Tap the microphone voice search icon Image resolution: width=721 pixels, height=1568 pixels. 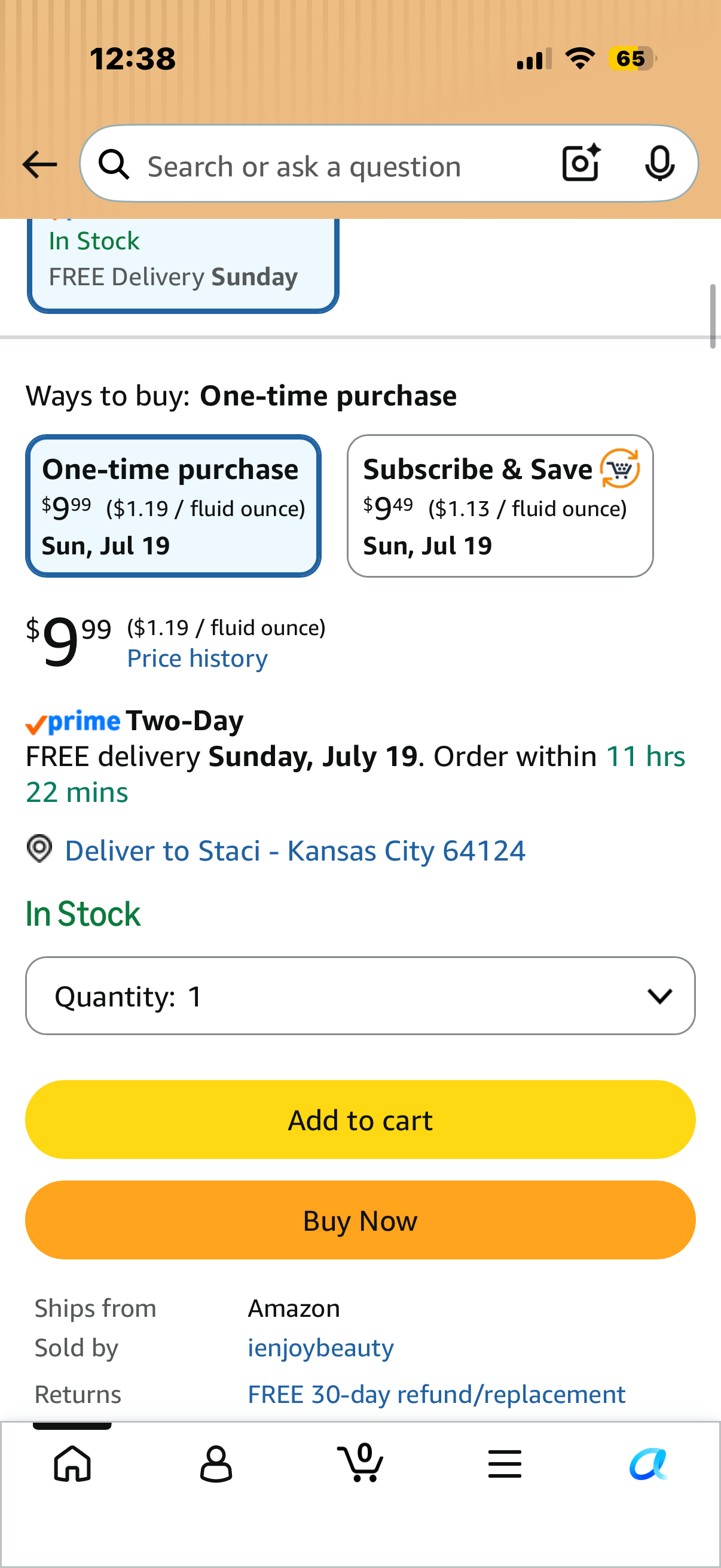(x=659, y=163)
